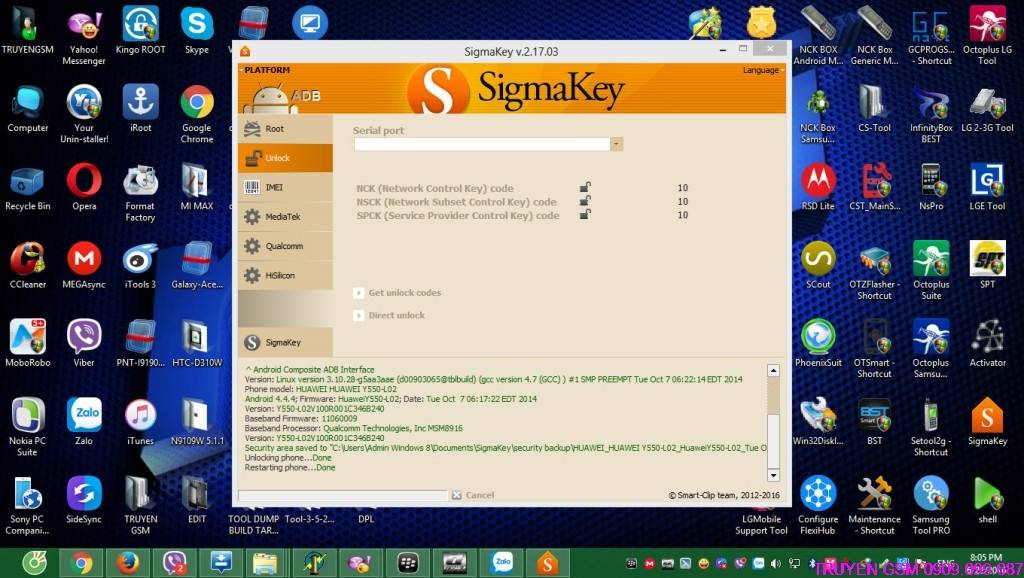Open the Qualcomm tab
Image resolution: width=1024 pixels, height=578 pixels.
tap(285, 246)
